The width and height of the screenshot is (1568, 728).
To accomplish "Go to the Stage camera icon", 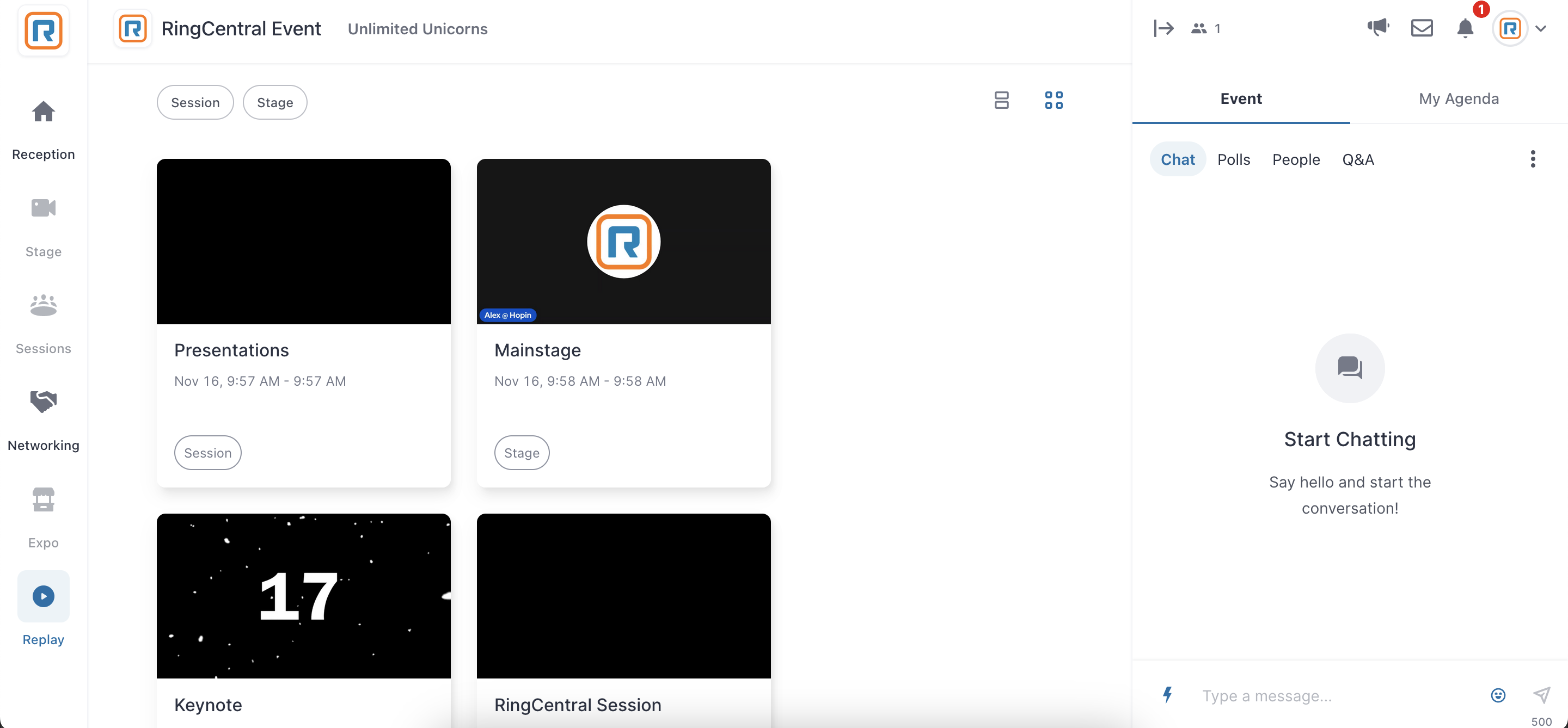I will point(43,208).
